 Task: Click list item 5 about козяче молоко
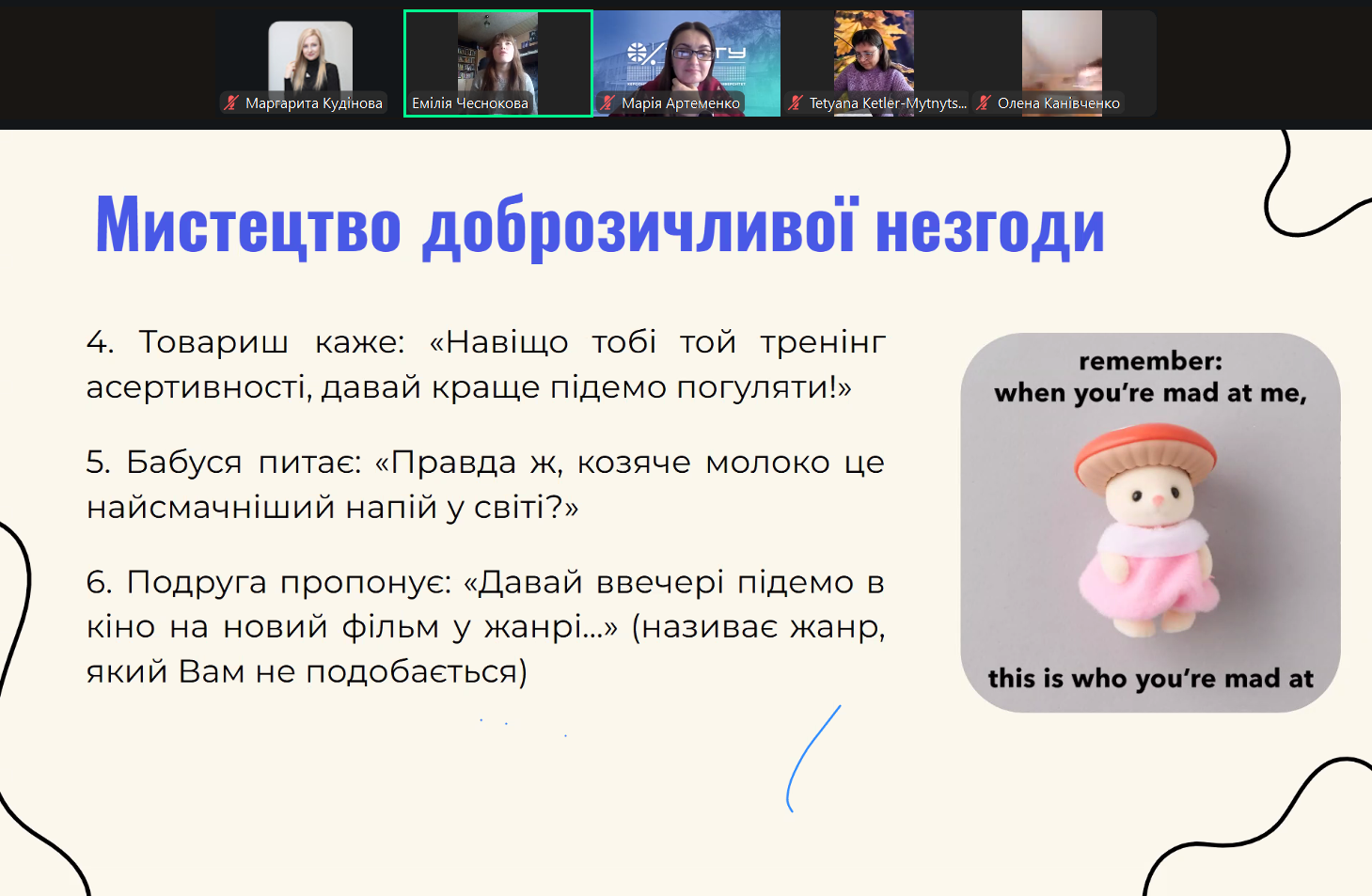(485, 484)
